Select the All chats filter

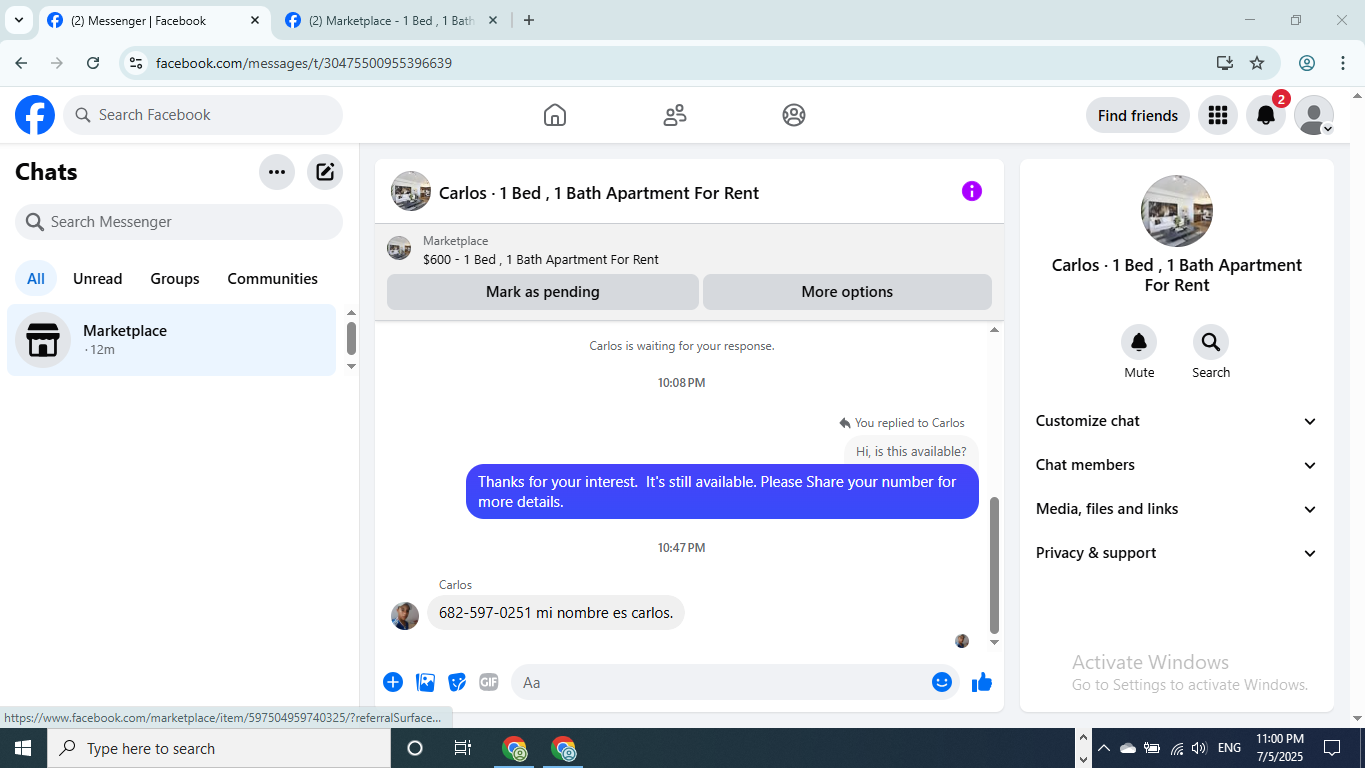click(36, 279)
